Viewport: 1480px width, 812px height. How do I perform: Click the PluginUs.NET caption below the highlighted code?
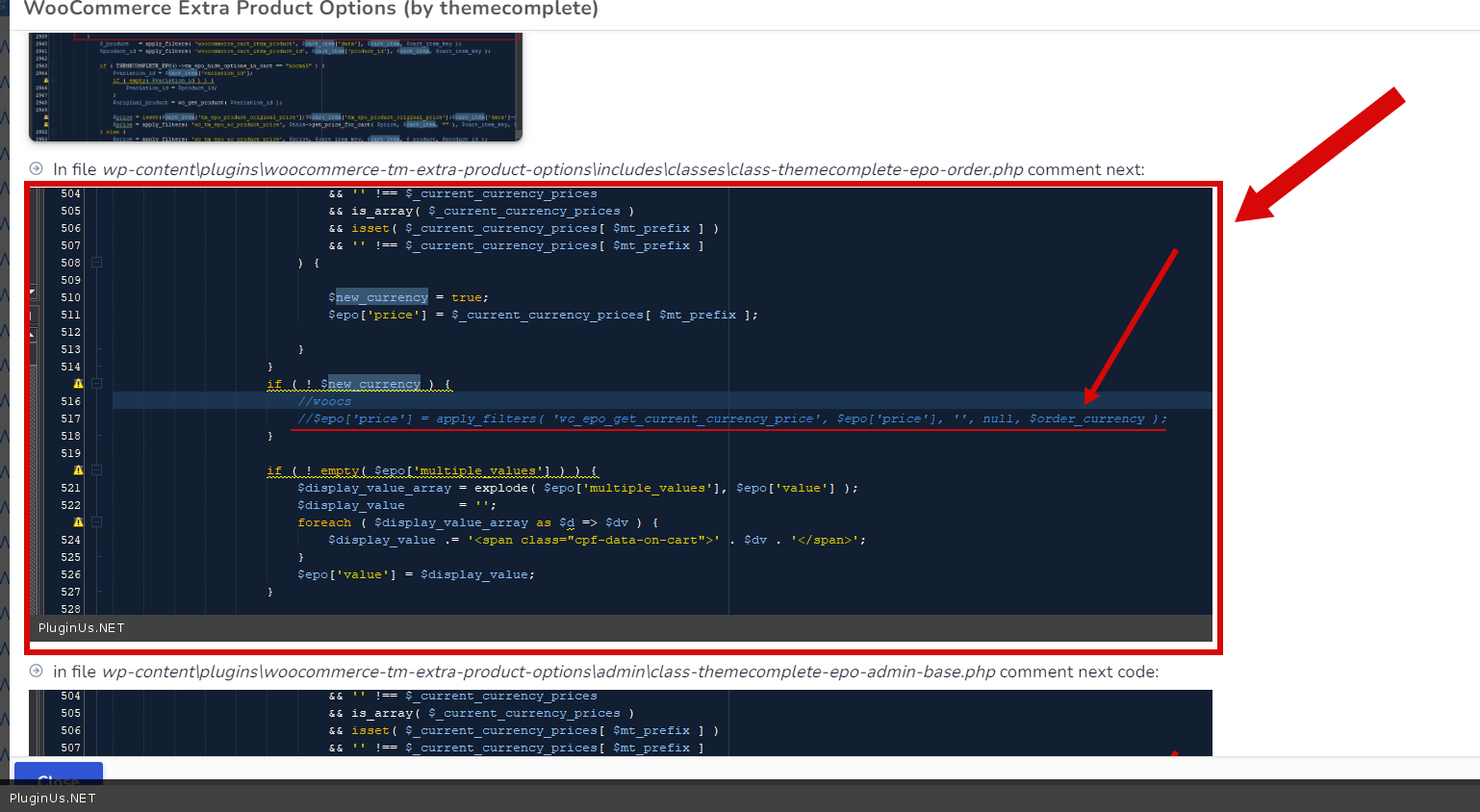point(82,628)
